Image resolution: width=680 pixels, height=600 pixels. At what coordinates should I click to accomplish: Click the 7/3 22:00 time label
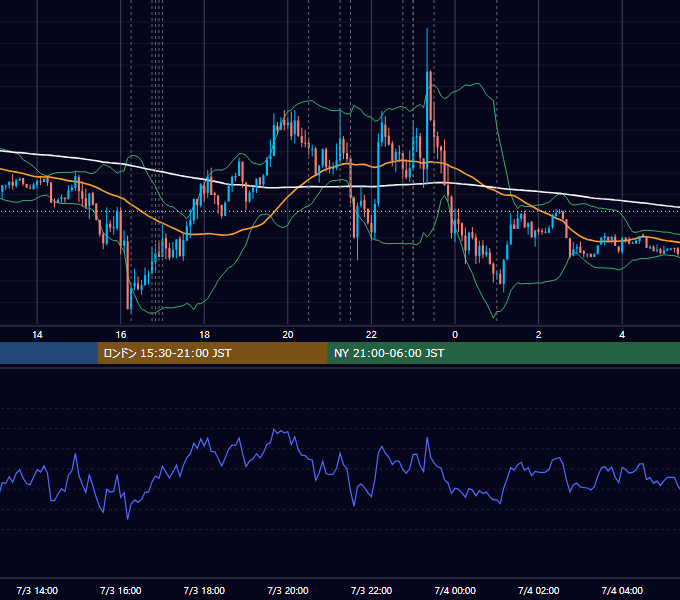[x=371, y=590]
